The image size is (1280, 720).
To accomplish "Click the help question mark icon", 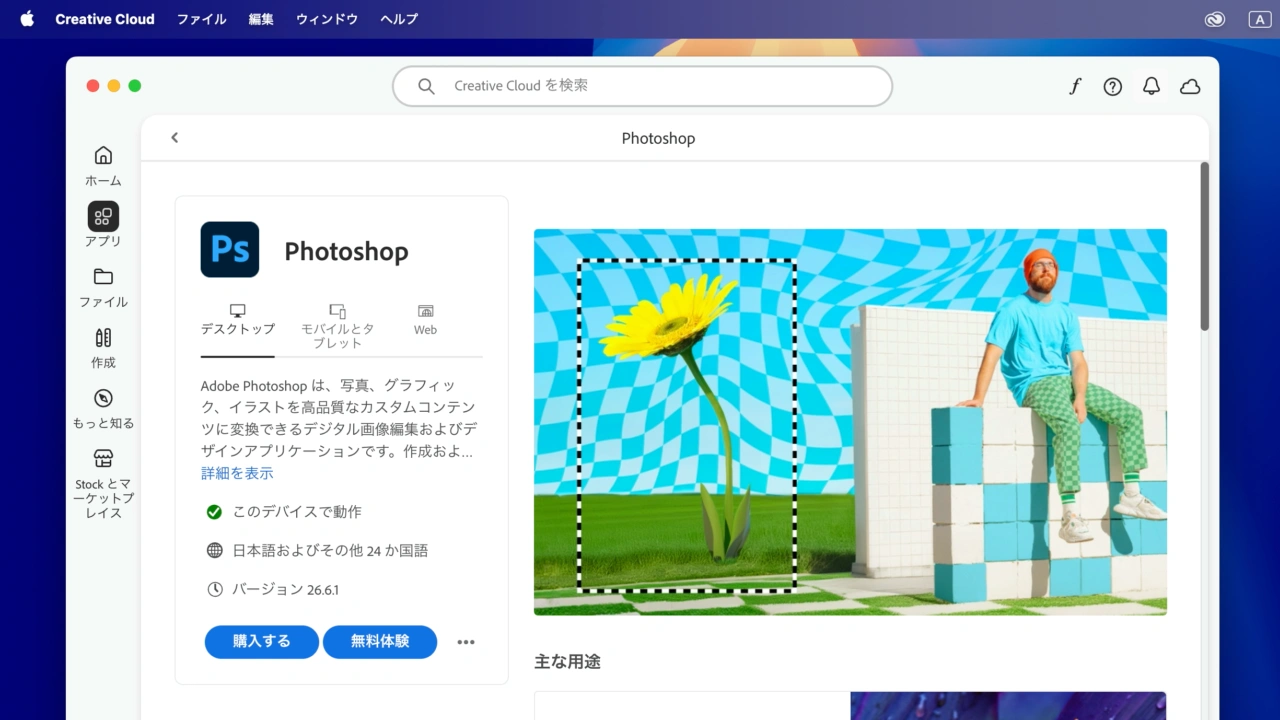I will click(1113, 87).
